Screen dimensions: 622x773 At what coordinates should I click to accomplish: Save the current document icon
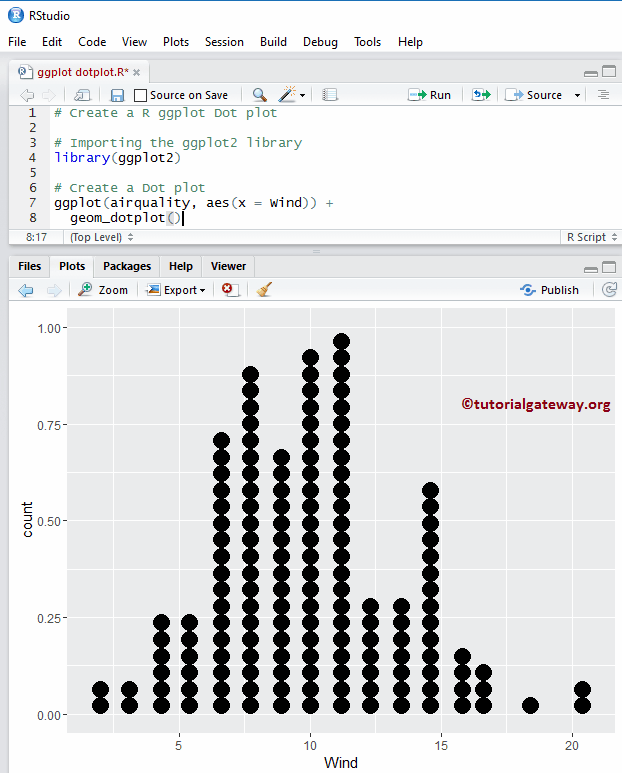pos(117,95)
